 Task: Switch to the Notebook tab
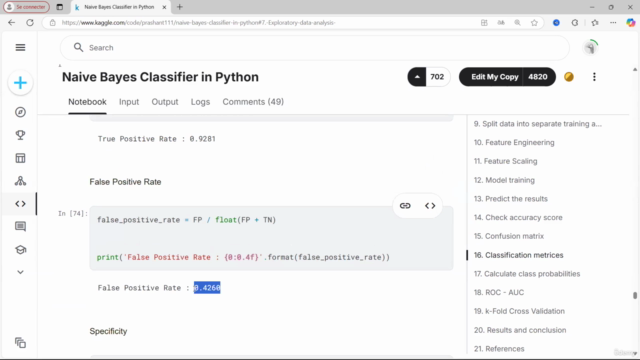(x=87, y=102)
